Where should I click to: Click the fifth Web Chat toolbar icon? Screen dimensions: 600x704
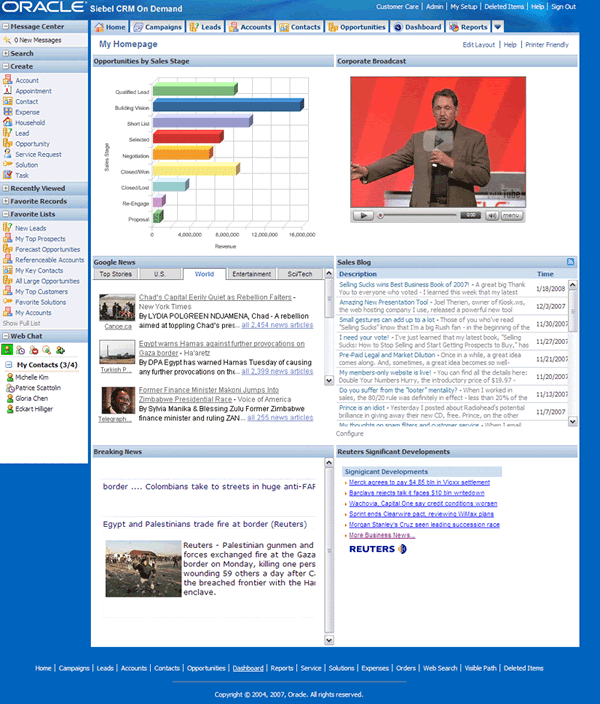coord(60,350)
